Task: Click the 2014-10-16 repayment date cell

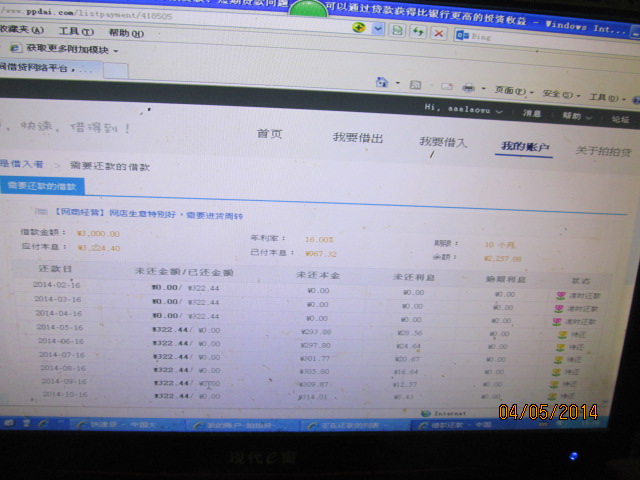Action: coord(65,394)
